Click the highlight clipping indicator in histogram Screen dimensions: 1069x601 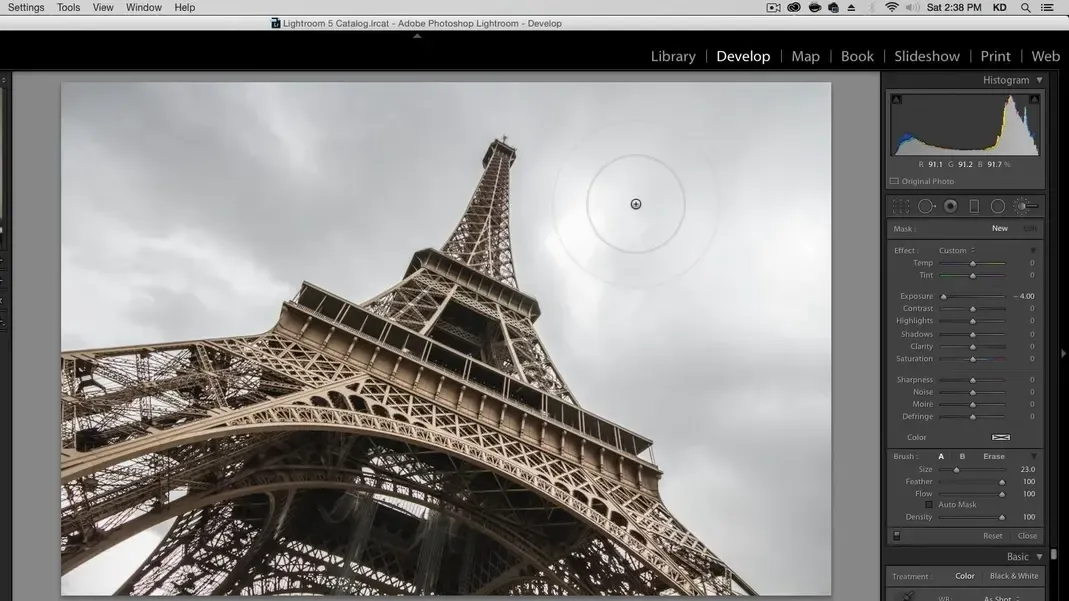coord(1034,99)
